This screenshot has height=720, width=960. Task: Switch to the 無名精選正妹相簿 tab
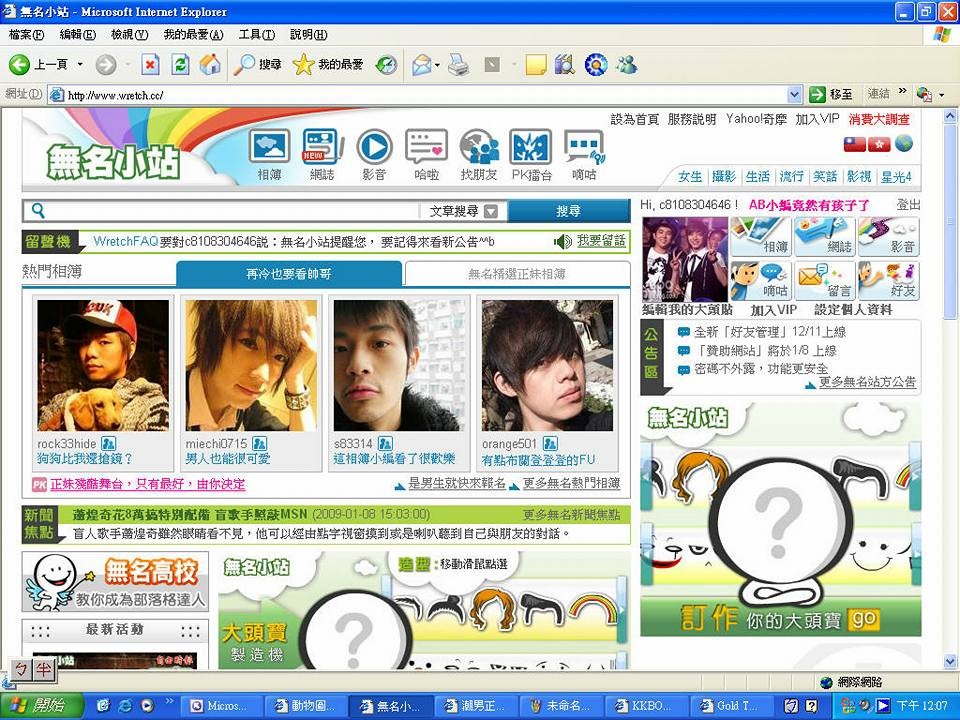click(517, 274)
